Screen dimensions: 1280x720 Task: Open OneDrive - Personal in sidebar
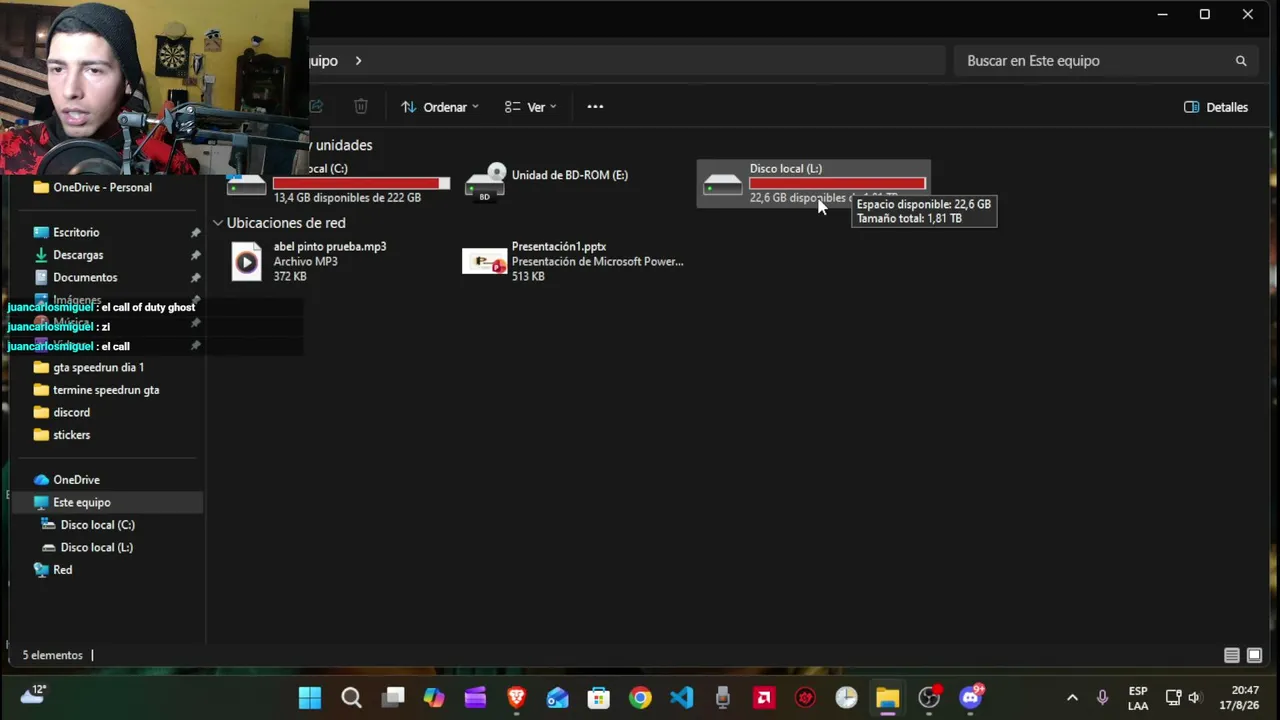click(x=102, y=187)
